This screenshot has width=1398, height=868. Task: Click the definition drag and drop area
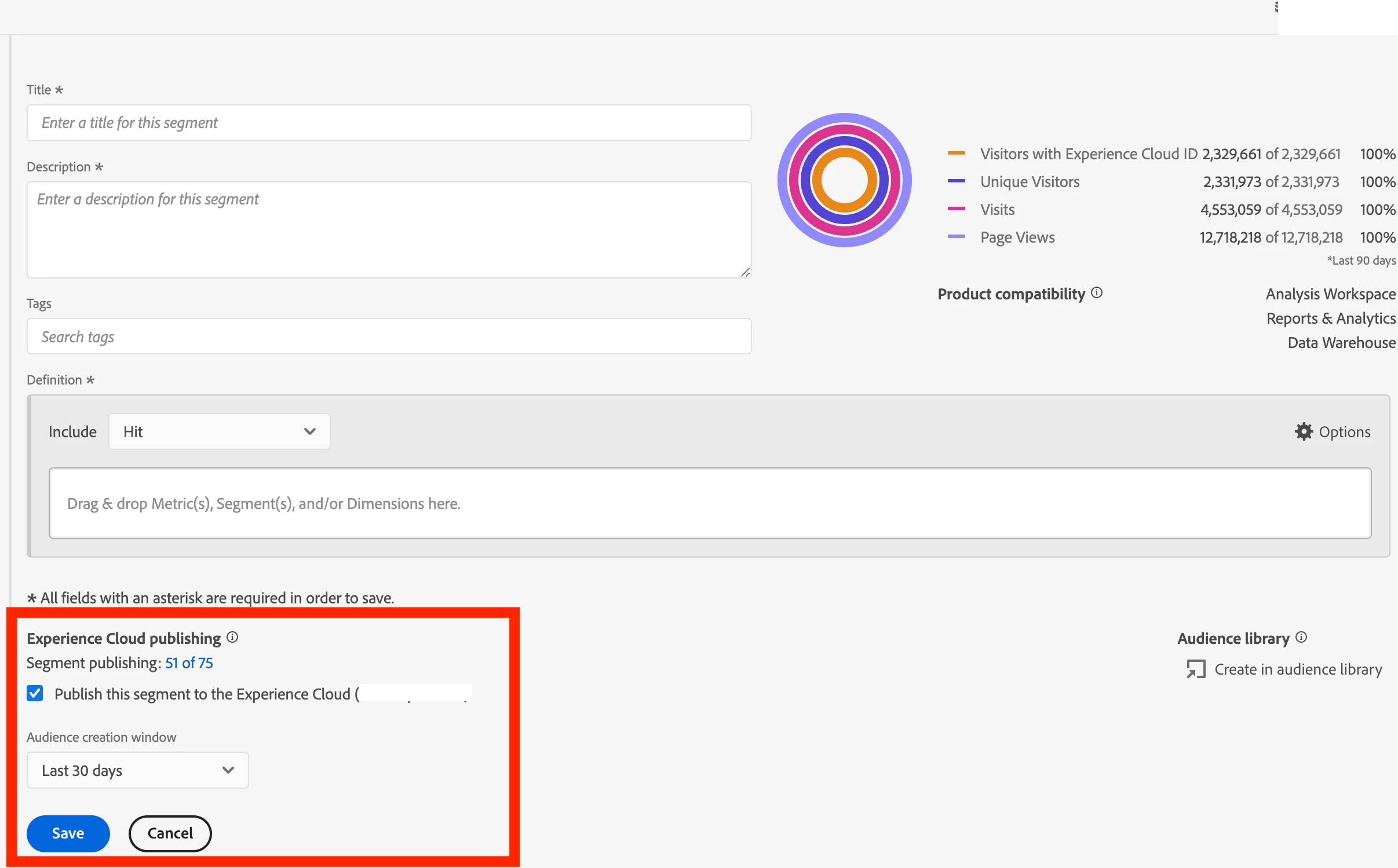[x=710, y=503]
